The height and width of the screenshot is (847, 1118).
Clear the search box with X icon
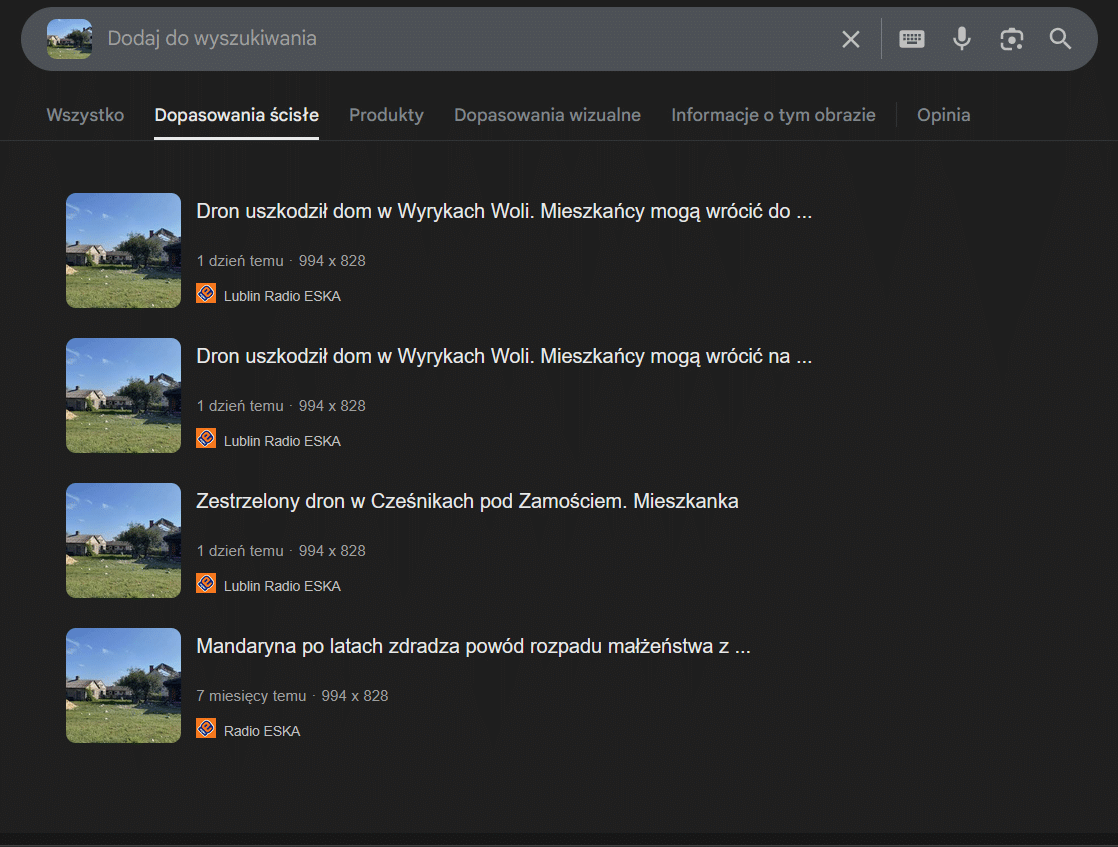(x=850, y=39)
